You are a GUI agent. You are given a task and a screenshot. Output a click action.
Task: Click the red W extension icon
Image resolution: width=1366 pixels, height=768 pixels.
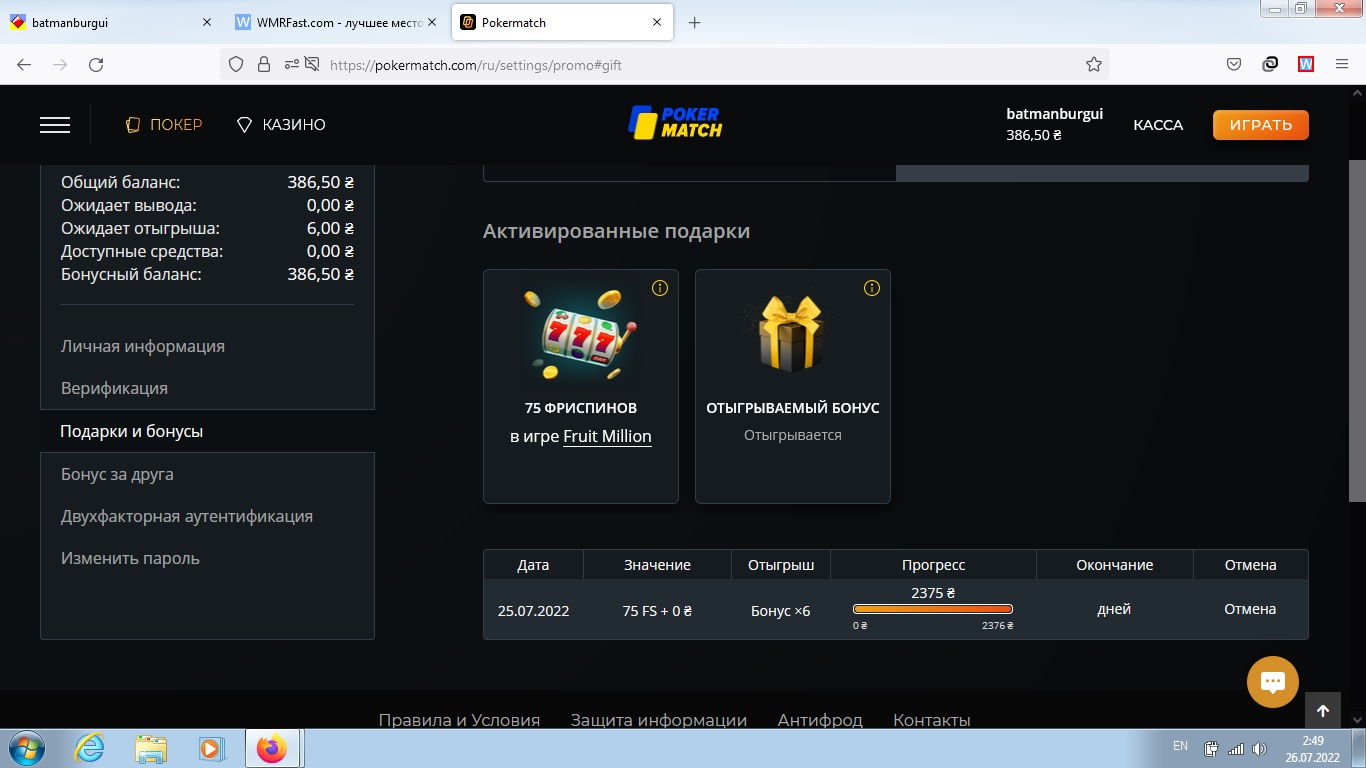point(1306,64)
